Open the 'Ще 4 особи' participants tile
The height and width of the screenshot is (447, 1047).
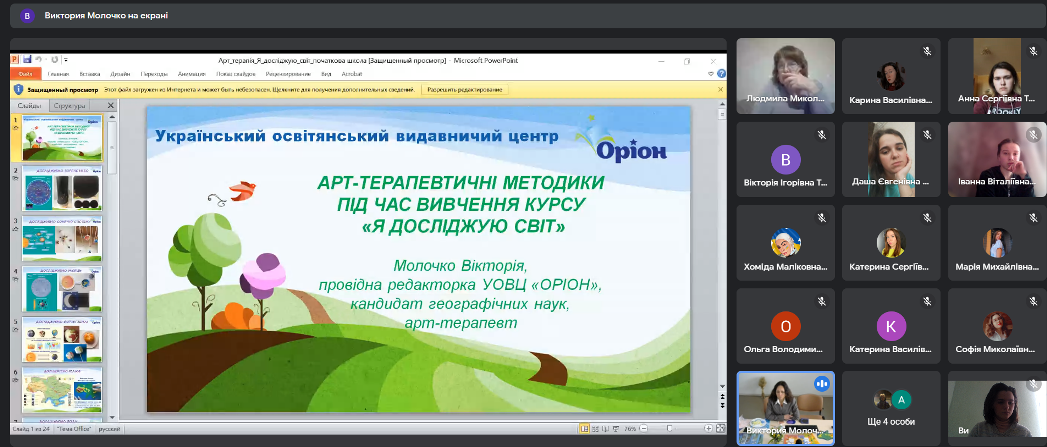click(x=891, y=405)
